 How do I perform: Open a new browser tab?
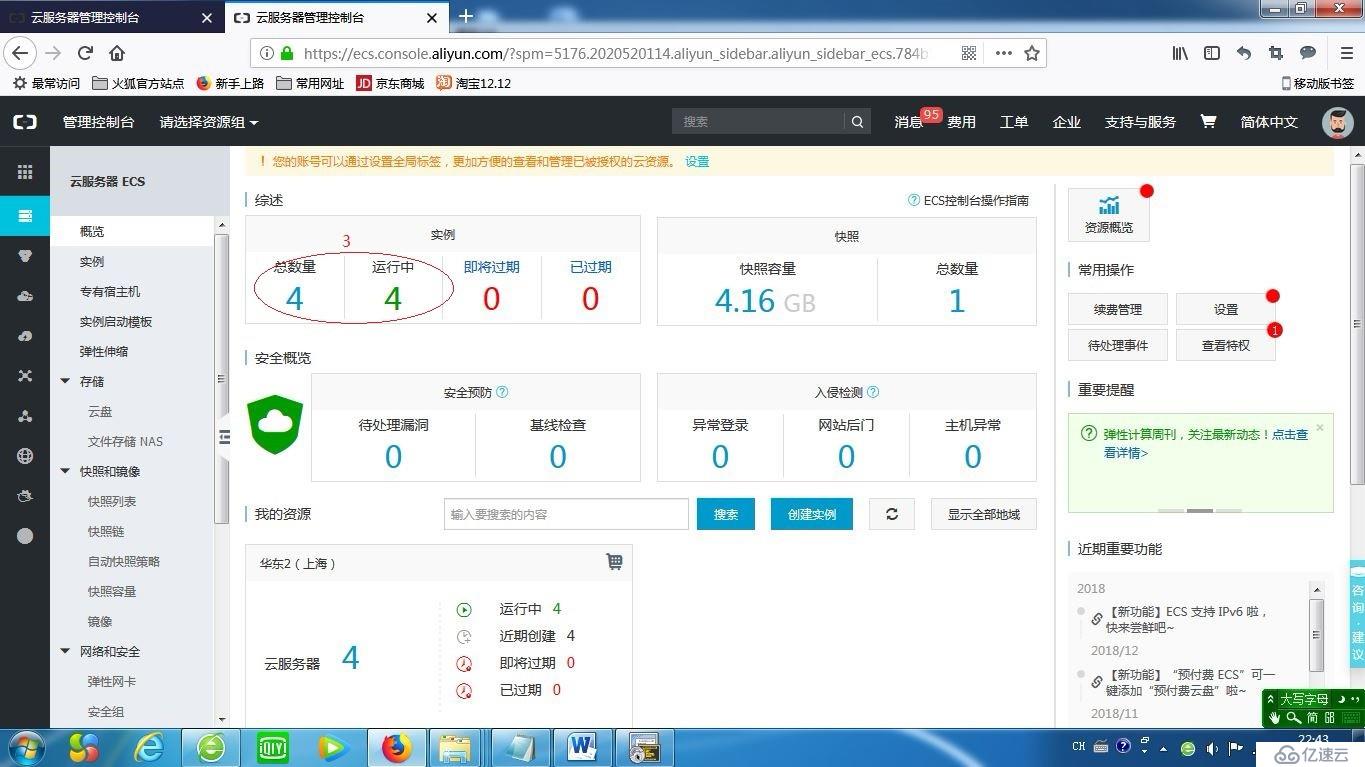(466, 16)
